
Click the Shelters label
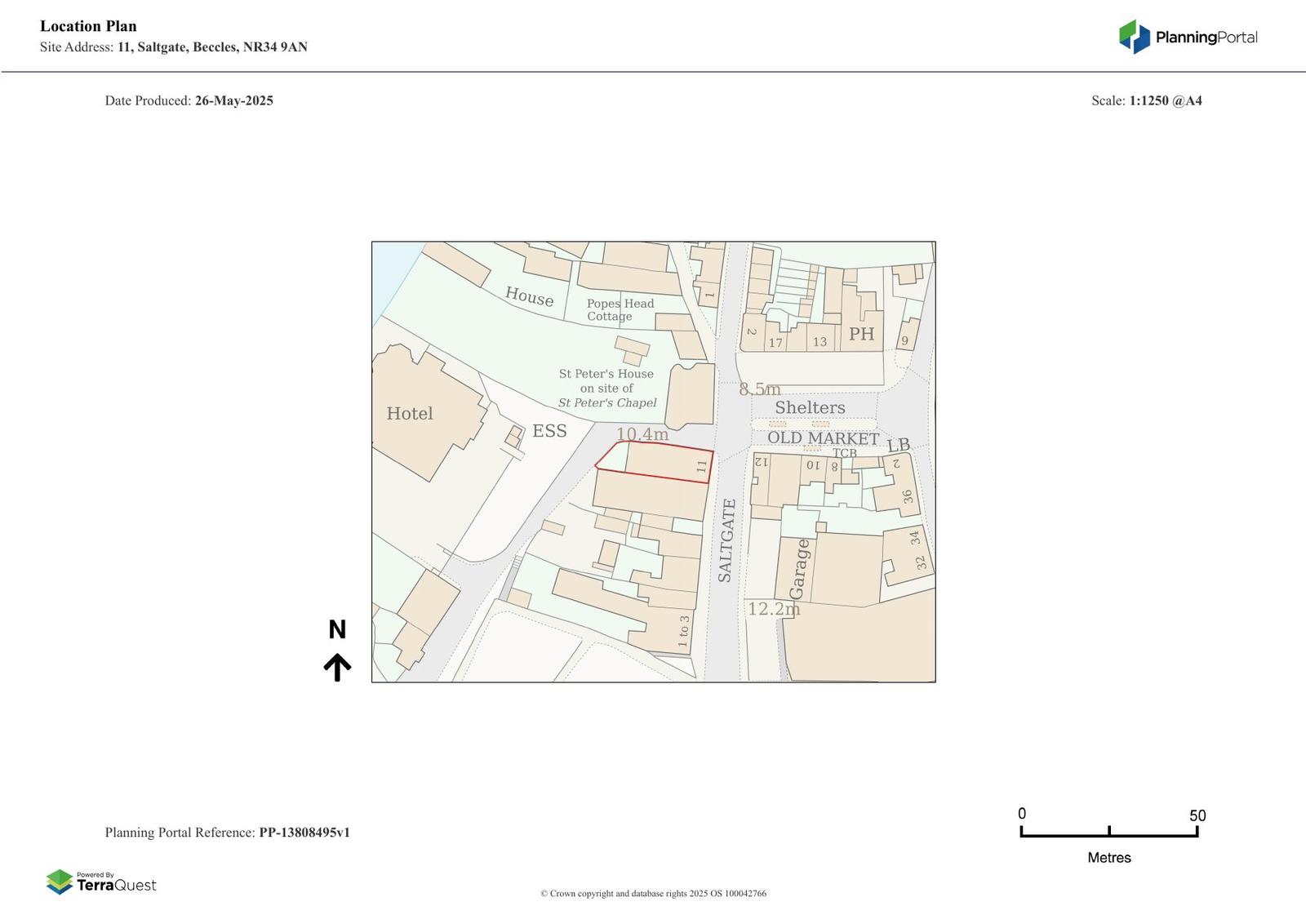[x=810, y=407]
